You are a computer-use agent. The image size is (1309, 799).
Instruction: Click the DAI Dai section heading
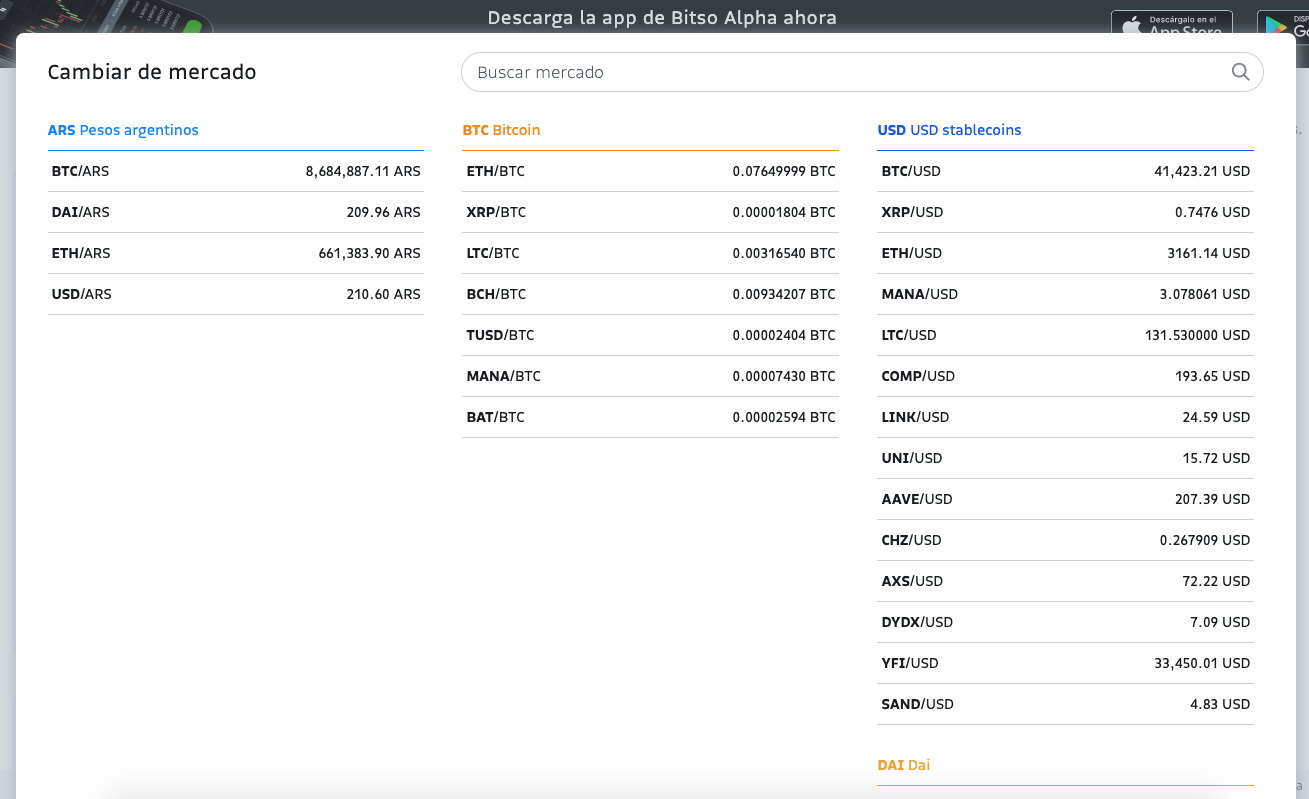[903, 765]
